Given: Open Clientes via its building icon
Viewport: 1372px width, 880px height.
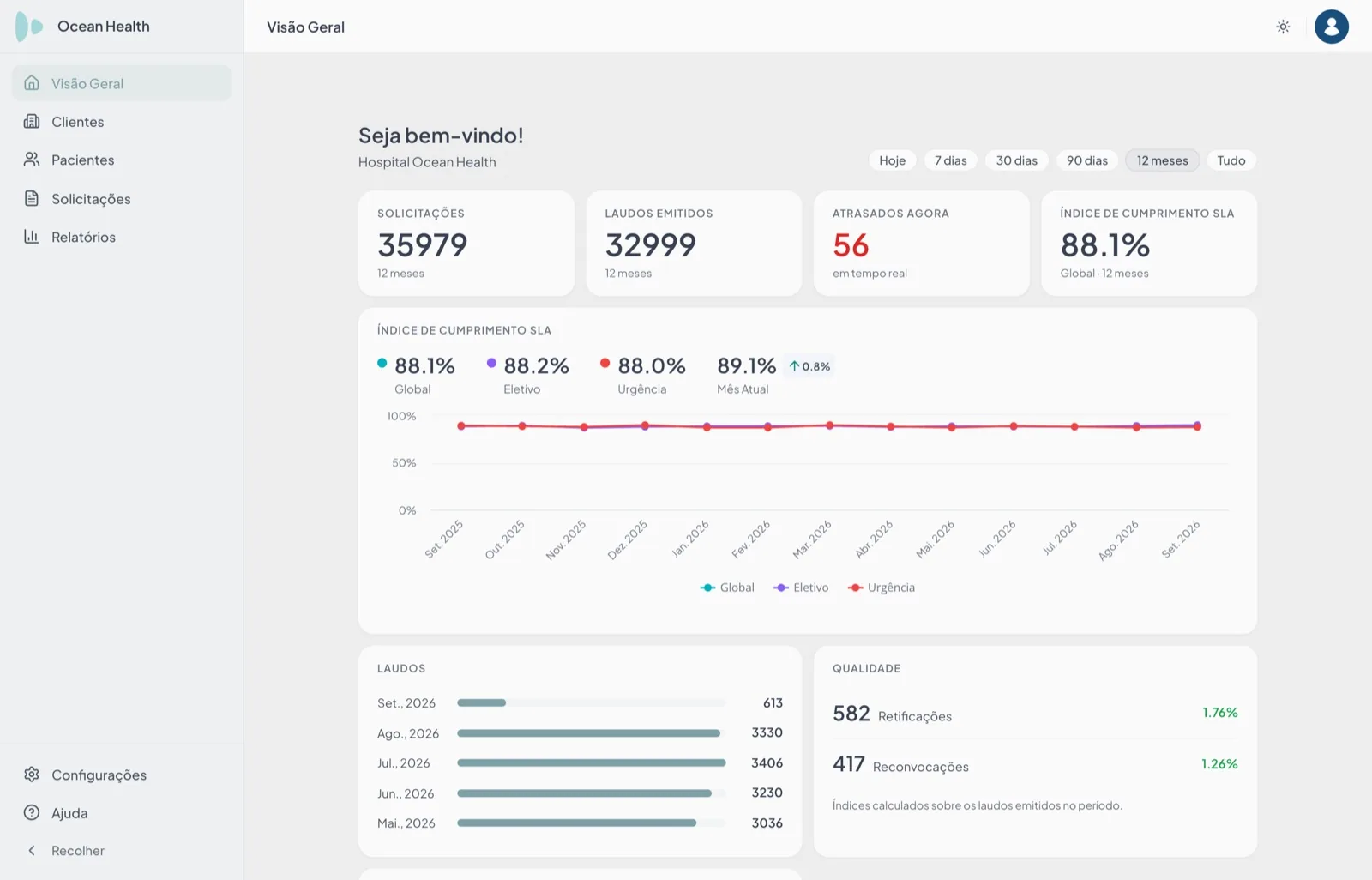Looking at the screenshot, I should [x=32, y=122].
